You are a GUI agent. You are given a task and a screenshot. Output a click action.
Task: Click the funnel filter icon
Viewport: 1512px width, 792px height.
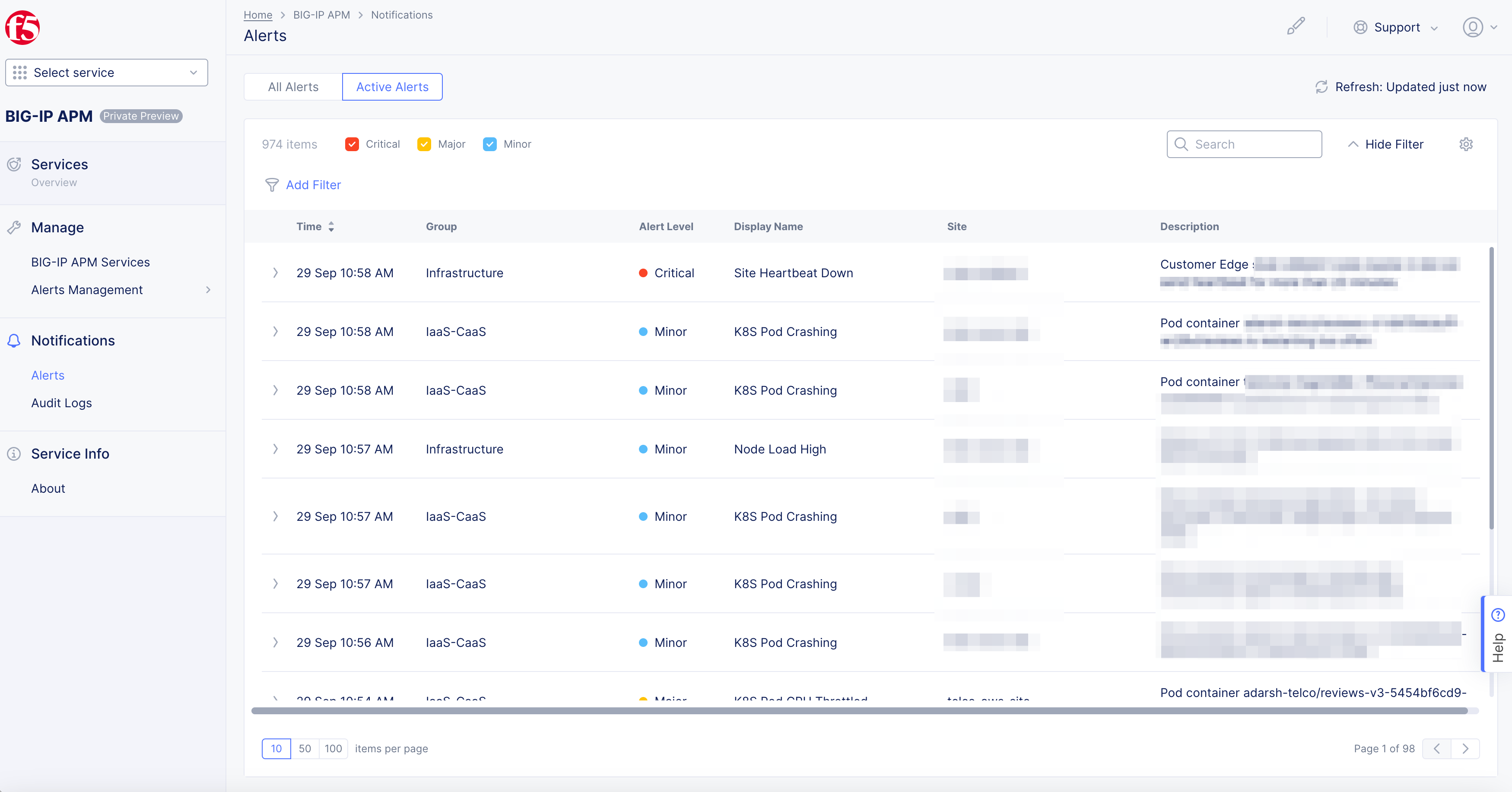pyautogui.click(x=272, y=185)
